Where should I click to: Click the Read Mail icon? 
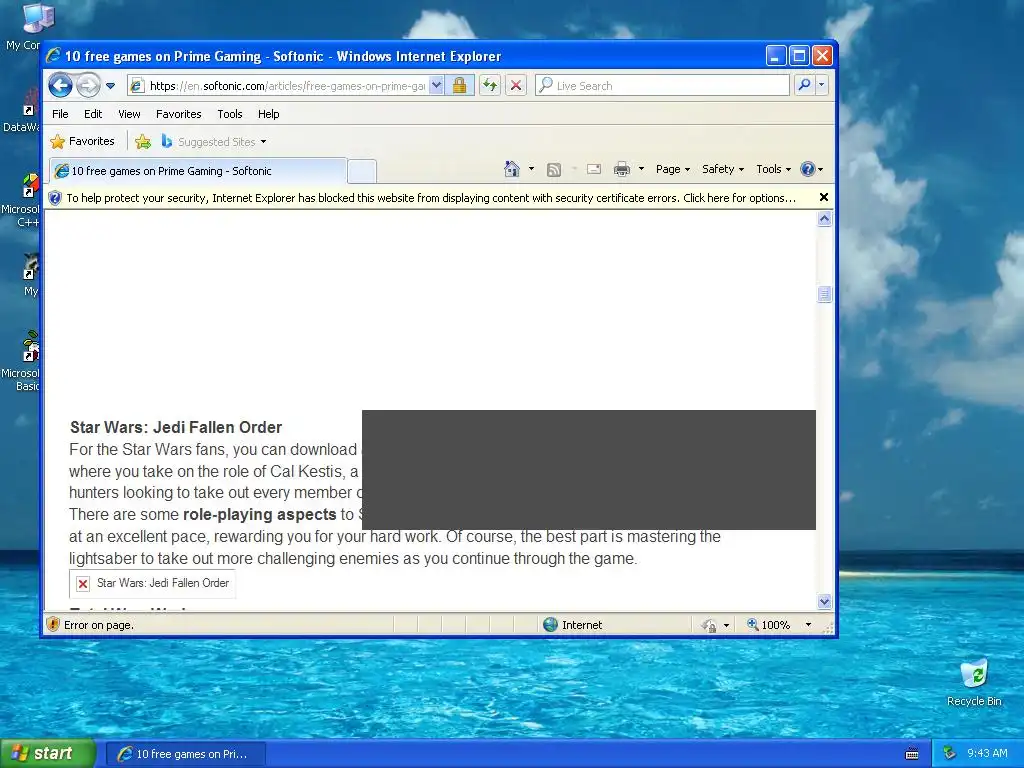tap(594, 169)
